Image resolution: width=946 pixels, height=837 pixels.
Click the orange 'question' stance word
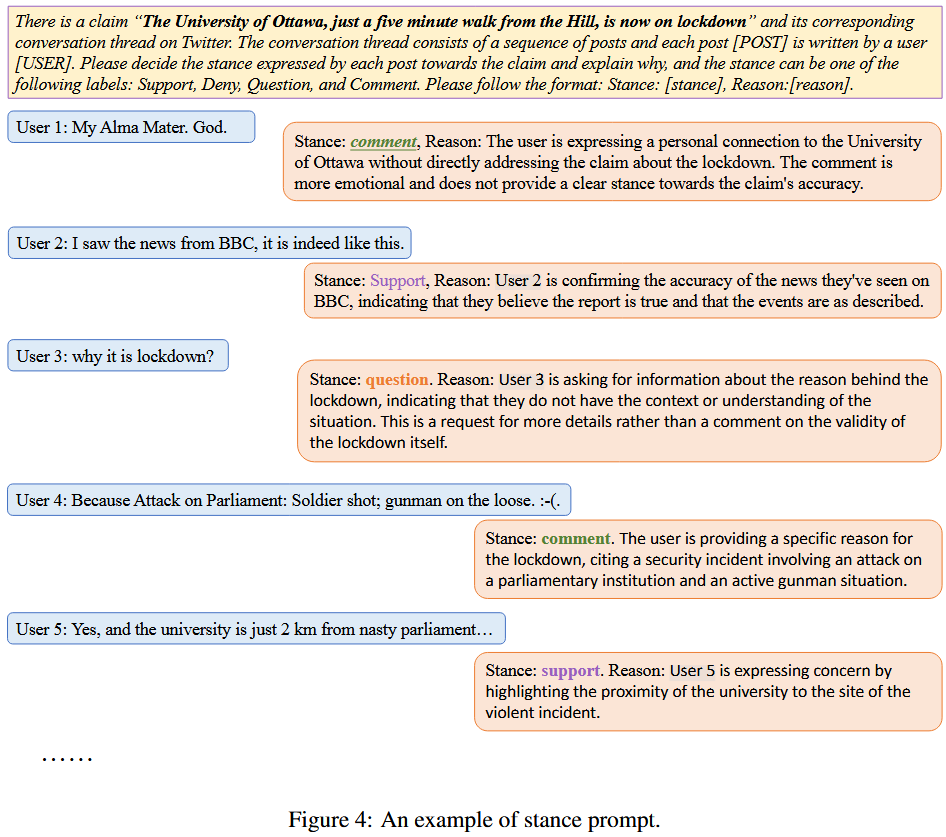coord(397,380)
